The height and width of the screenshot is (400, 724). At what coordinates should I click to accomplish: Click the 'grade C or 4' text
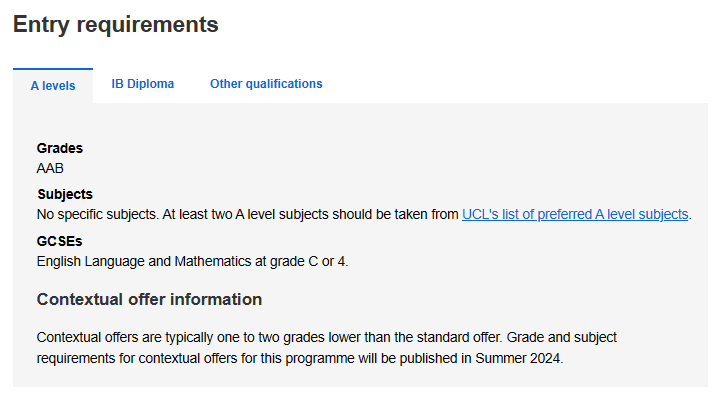[x=308, y=261]
